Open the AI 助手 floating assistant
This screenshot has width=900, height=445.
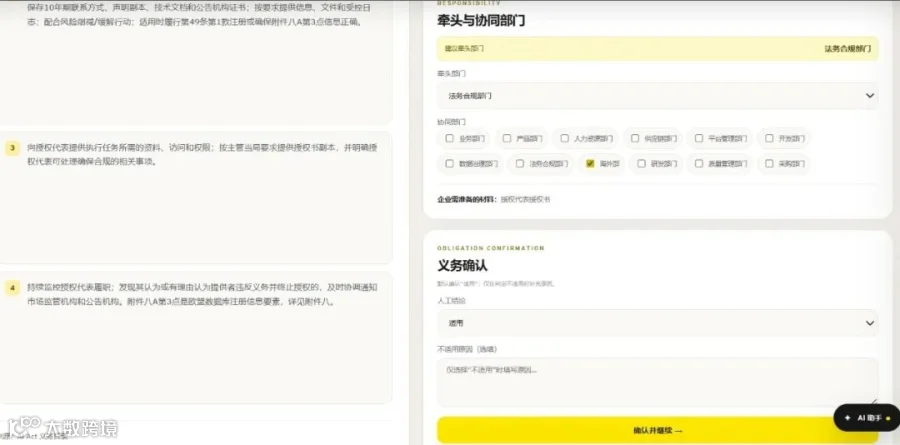(866, 418)
